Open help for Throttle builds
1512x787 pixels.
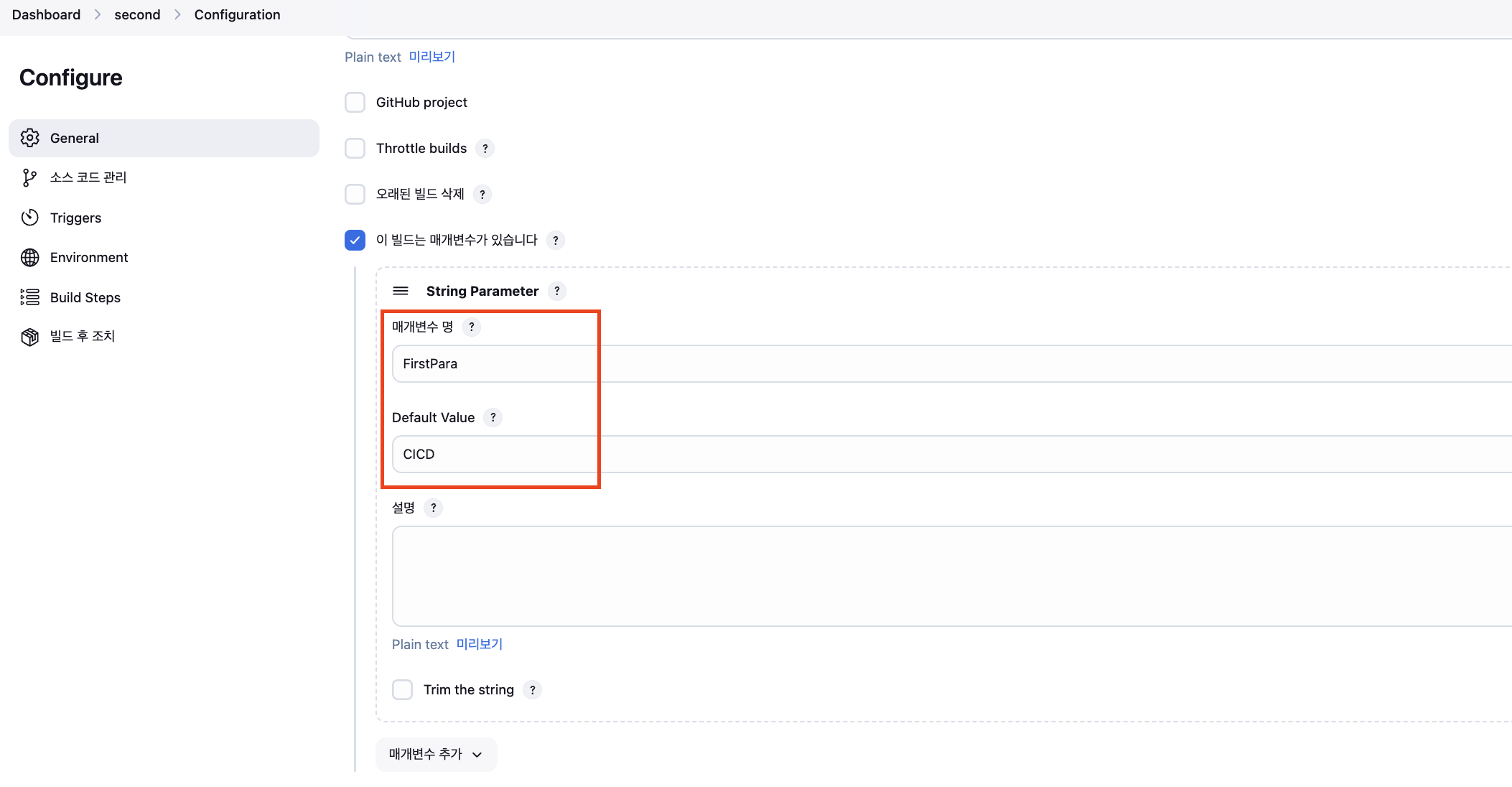coord(485,149)
